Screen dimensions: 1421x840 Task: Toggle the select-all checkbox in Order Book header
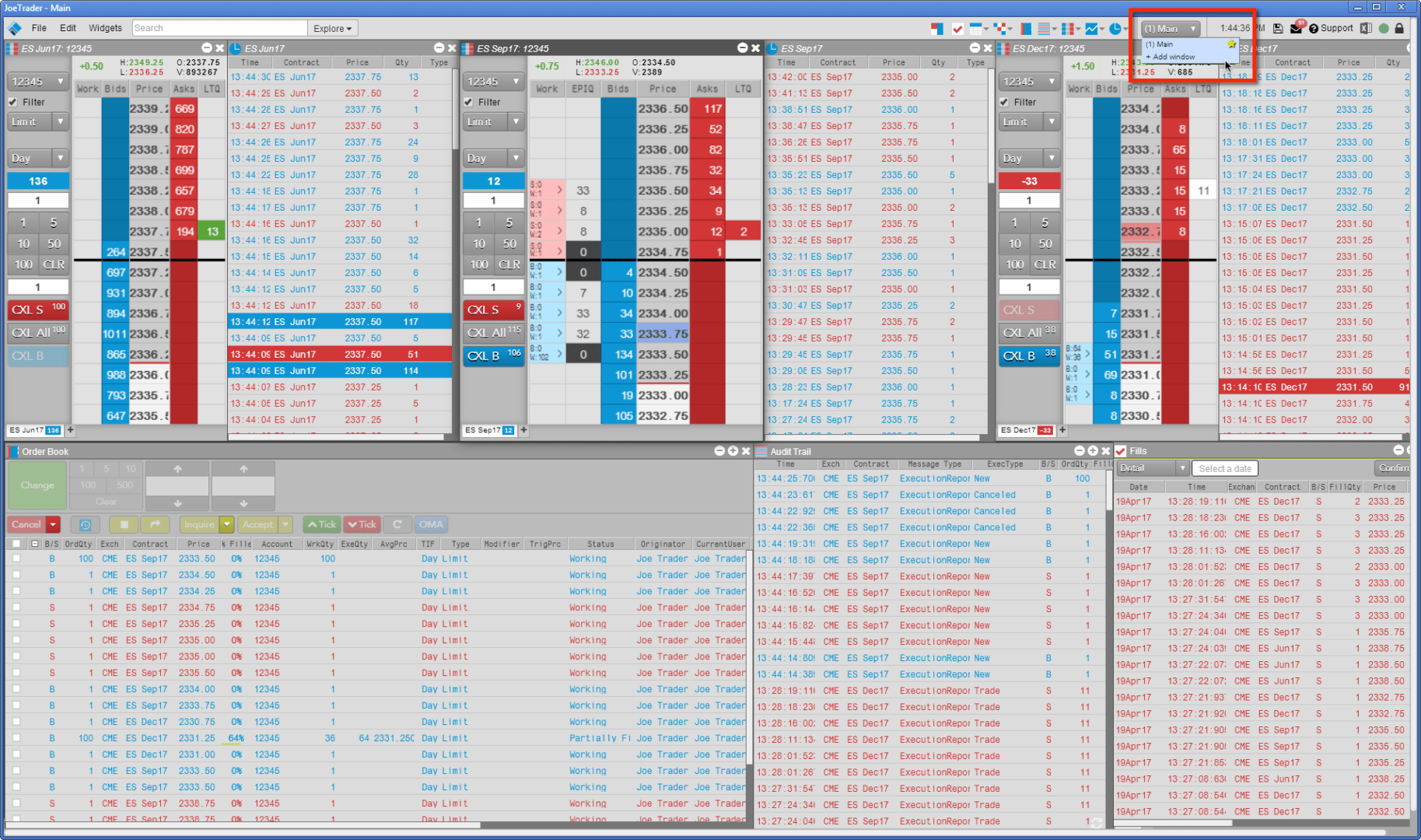[16, 544]
